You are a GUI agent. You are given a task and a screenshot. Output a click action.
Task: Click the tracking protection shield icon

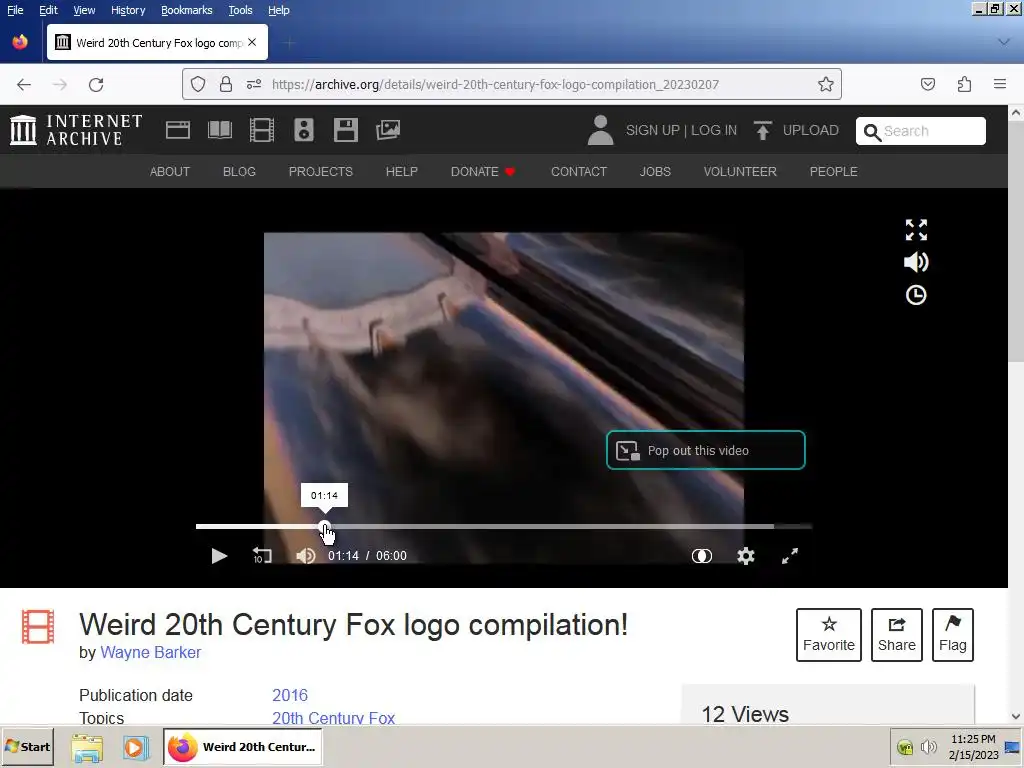point(198,84)
